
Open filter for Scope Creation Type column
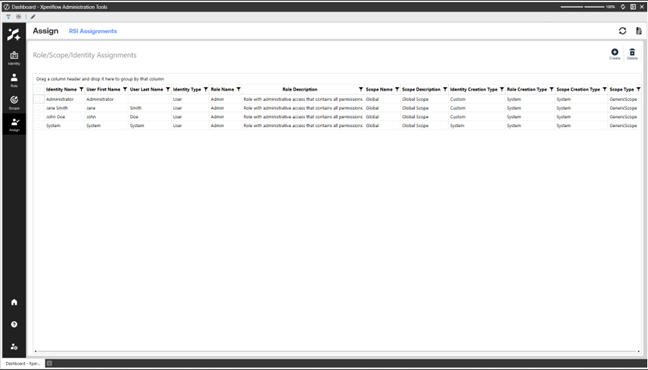pyautogui.click(x=605, y=89)
